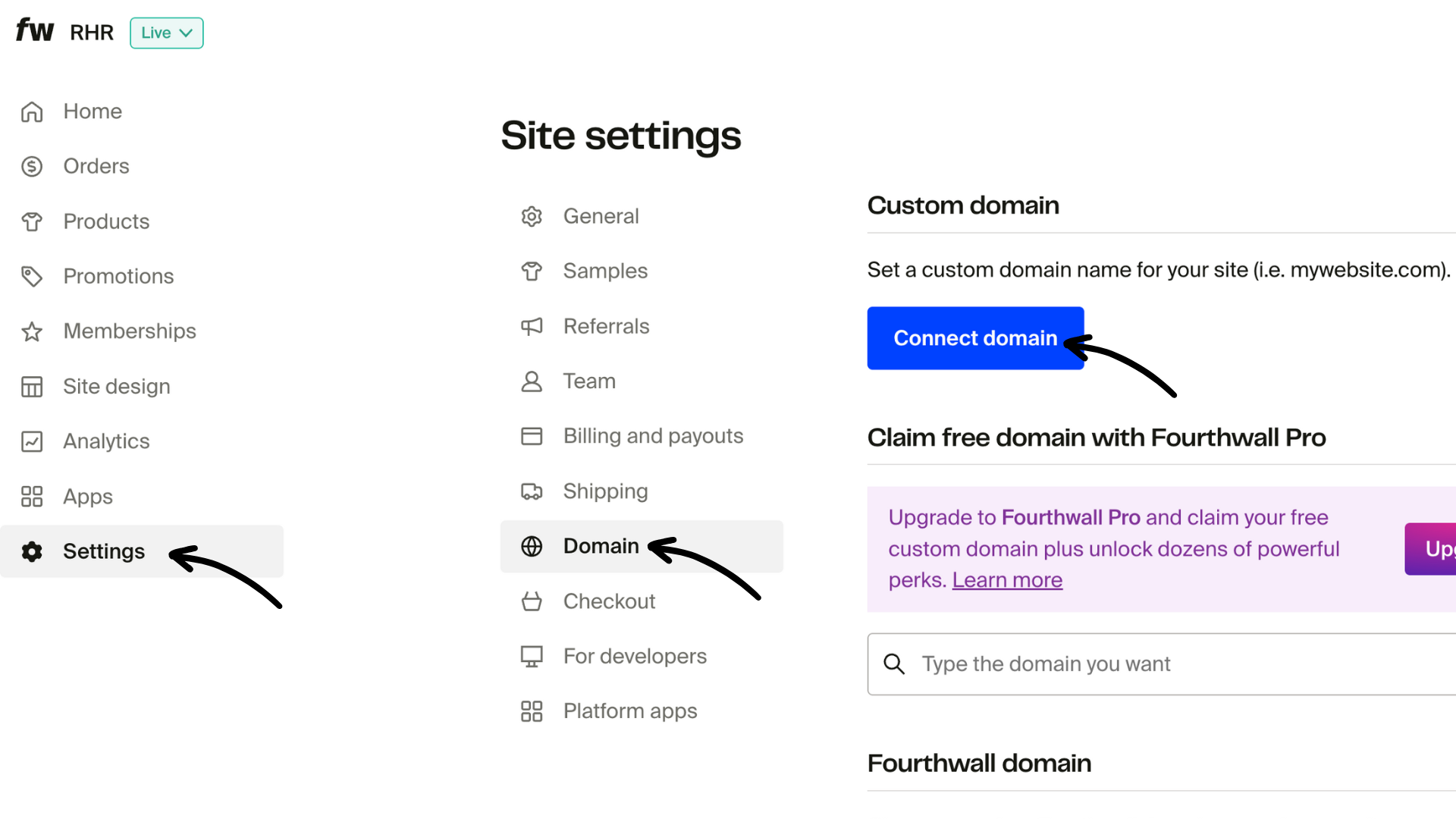Open the Checkout settings section

[x=609, y=601]
